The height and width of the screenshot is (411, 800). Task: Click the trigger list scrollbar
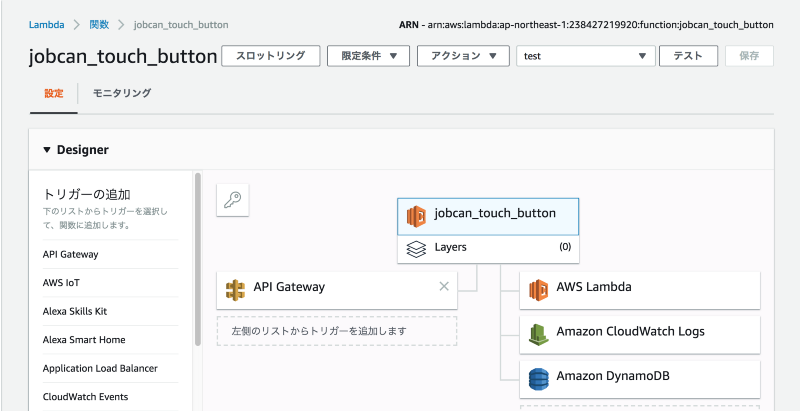click(x=197, y=260)
